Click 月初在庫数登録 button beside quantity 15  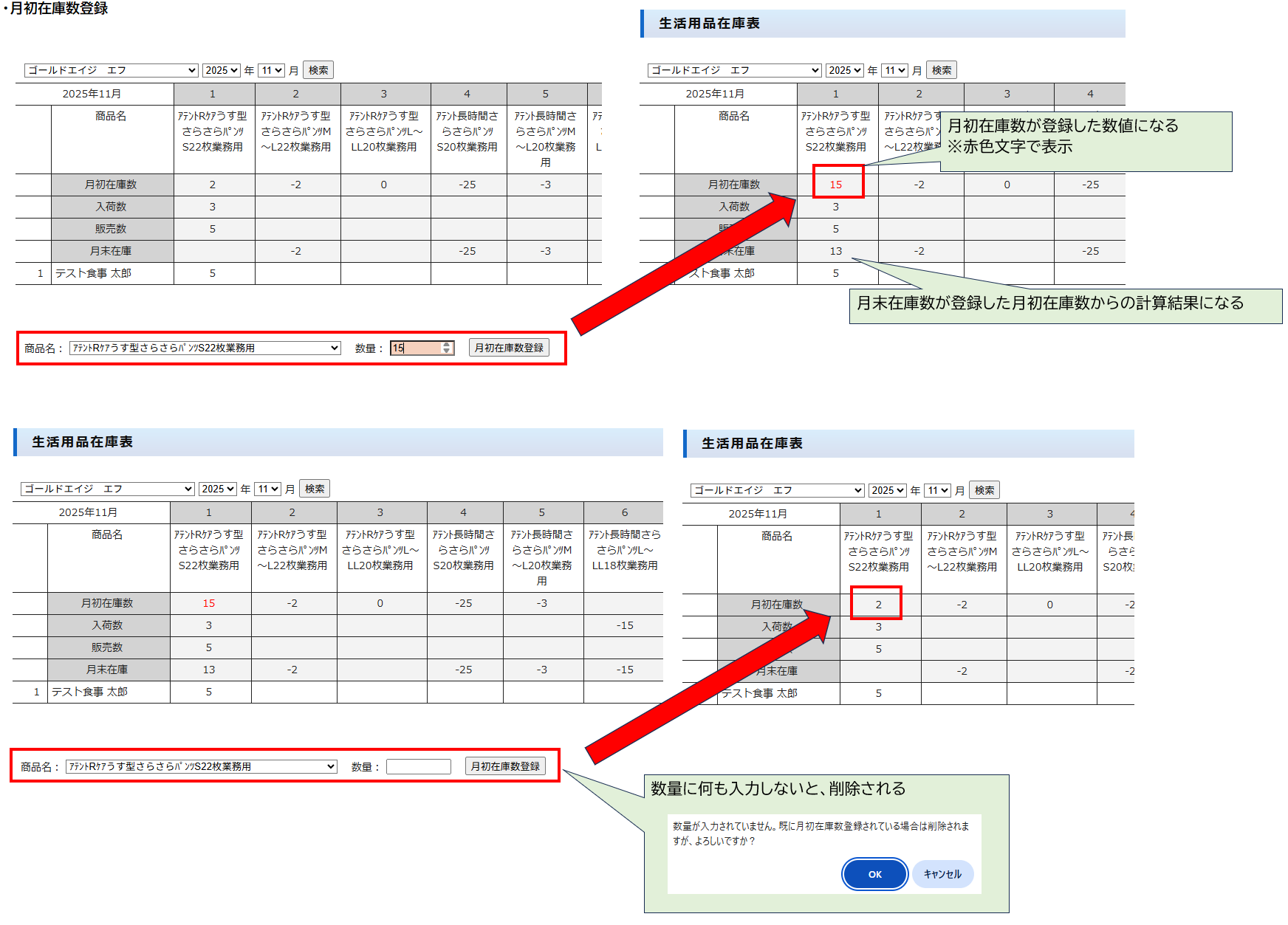pyautogui.click(x=509, y=348)
